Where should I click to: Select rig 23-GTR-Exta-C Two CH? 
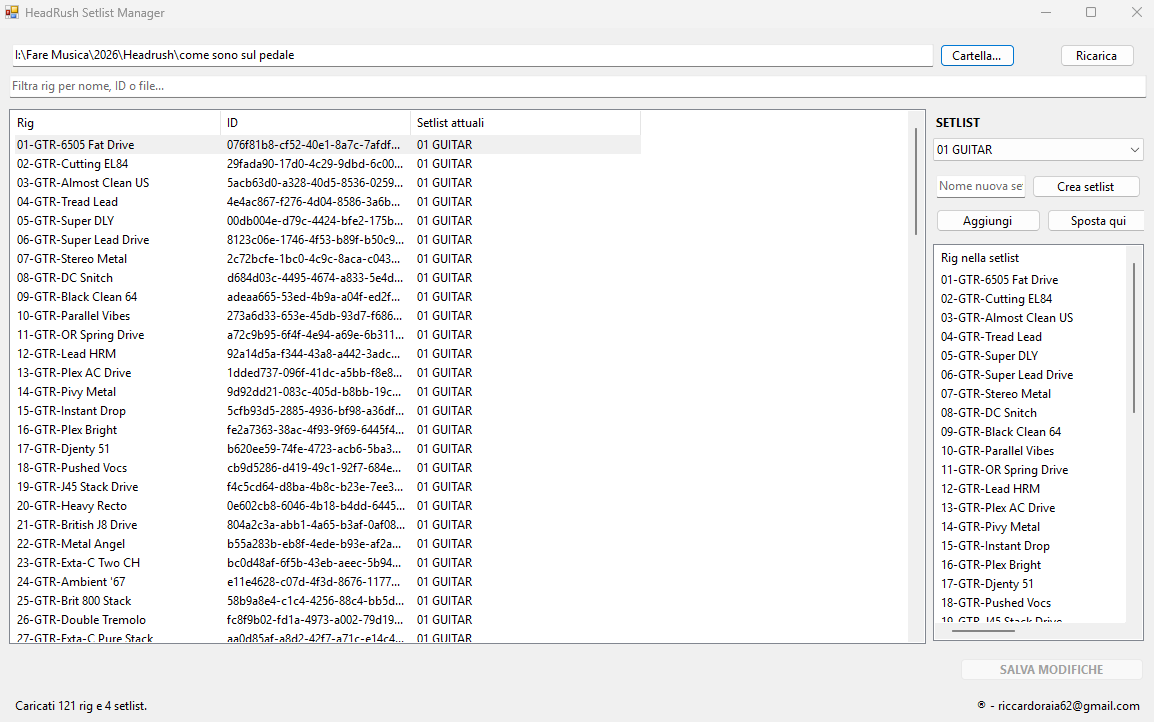pos(79,563)
